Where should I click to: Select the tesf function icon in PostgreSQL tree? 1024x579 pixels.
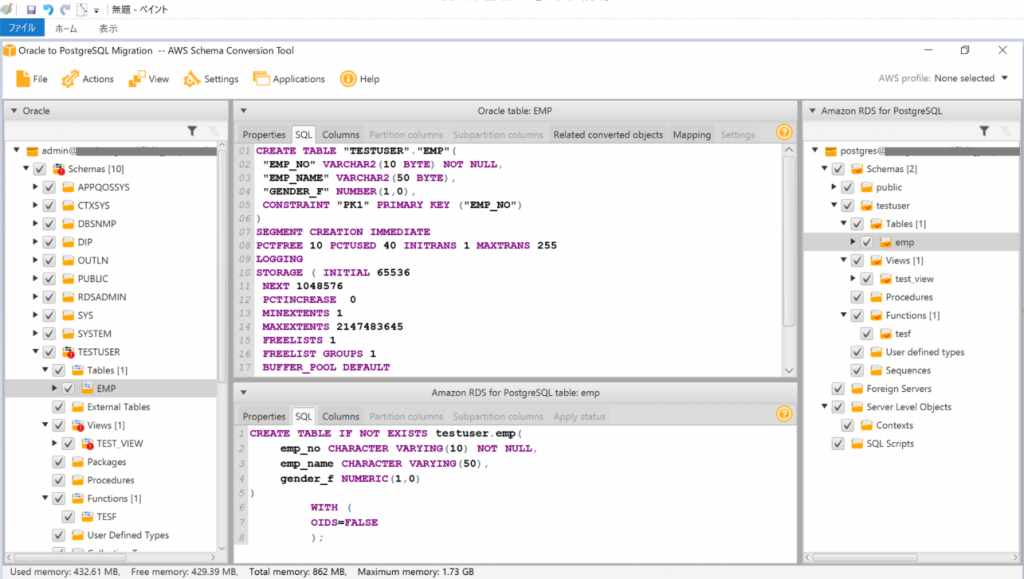886,334
